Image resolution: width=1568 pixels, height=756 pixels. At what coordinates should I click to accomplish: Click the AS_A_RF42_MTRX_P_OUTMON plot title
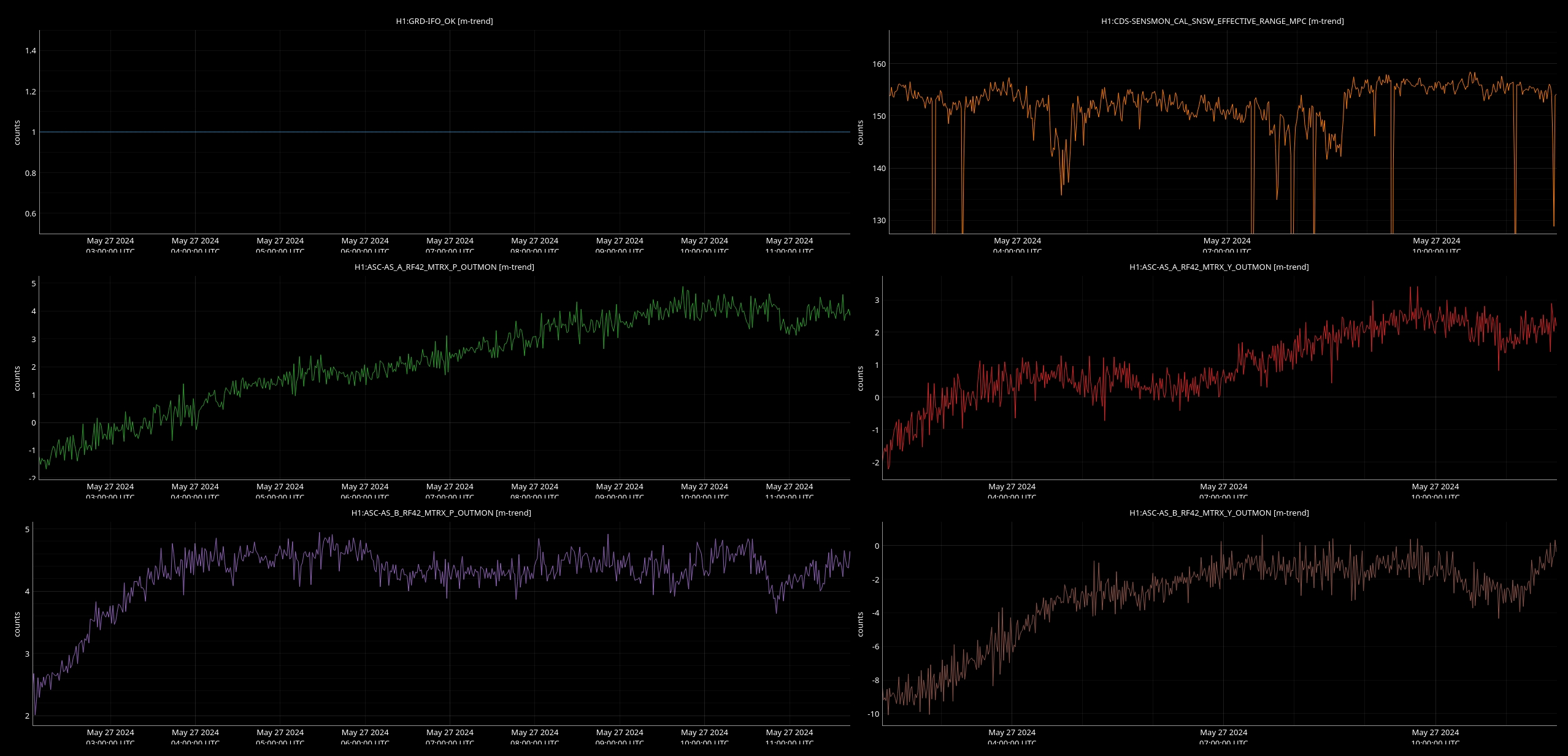(444, 267)
